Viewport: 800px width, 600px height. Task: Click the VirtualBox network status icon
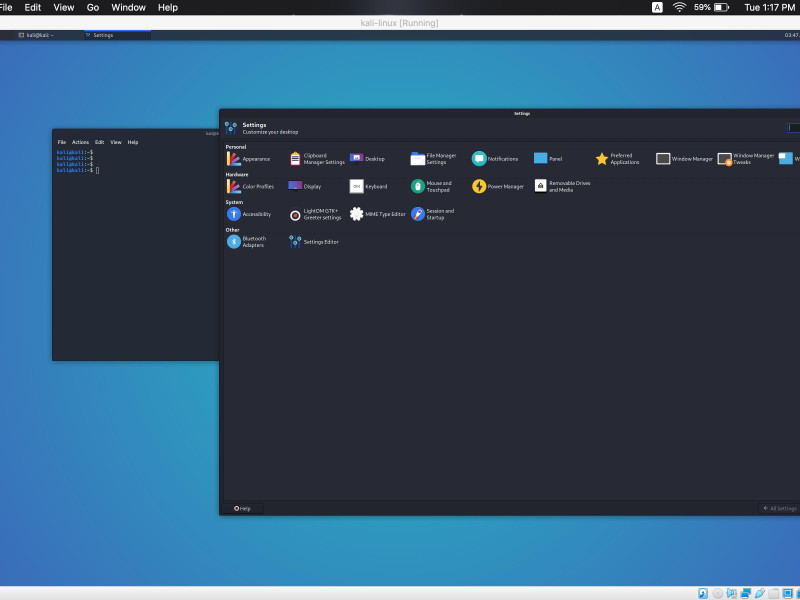coord(746,593)
